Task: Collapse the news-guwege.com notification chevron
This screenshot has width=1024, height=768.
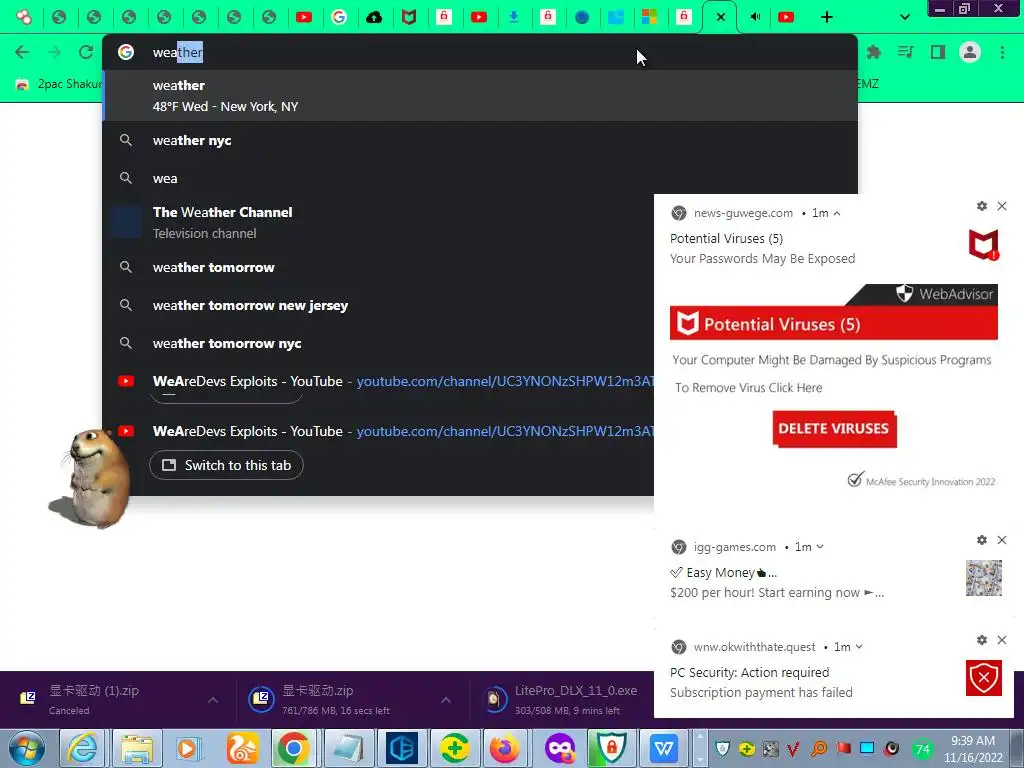Action: pos(837,214)
